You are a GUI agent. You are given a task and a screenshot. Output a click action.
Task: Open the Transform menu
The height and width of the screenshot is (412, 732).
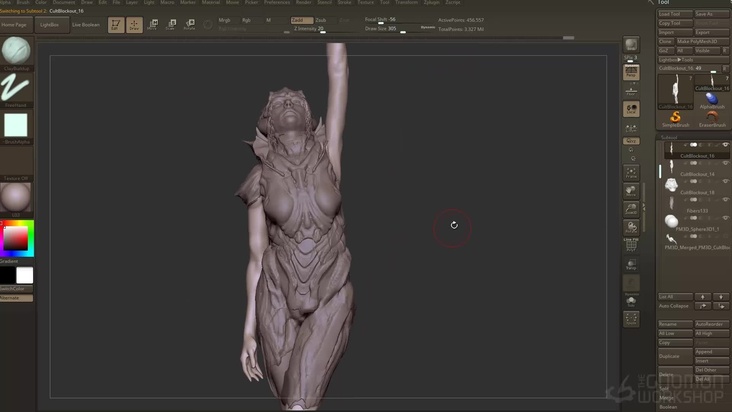[x=406, y=2]
